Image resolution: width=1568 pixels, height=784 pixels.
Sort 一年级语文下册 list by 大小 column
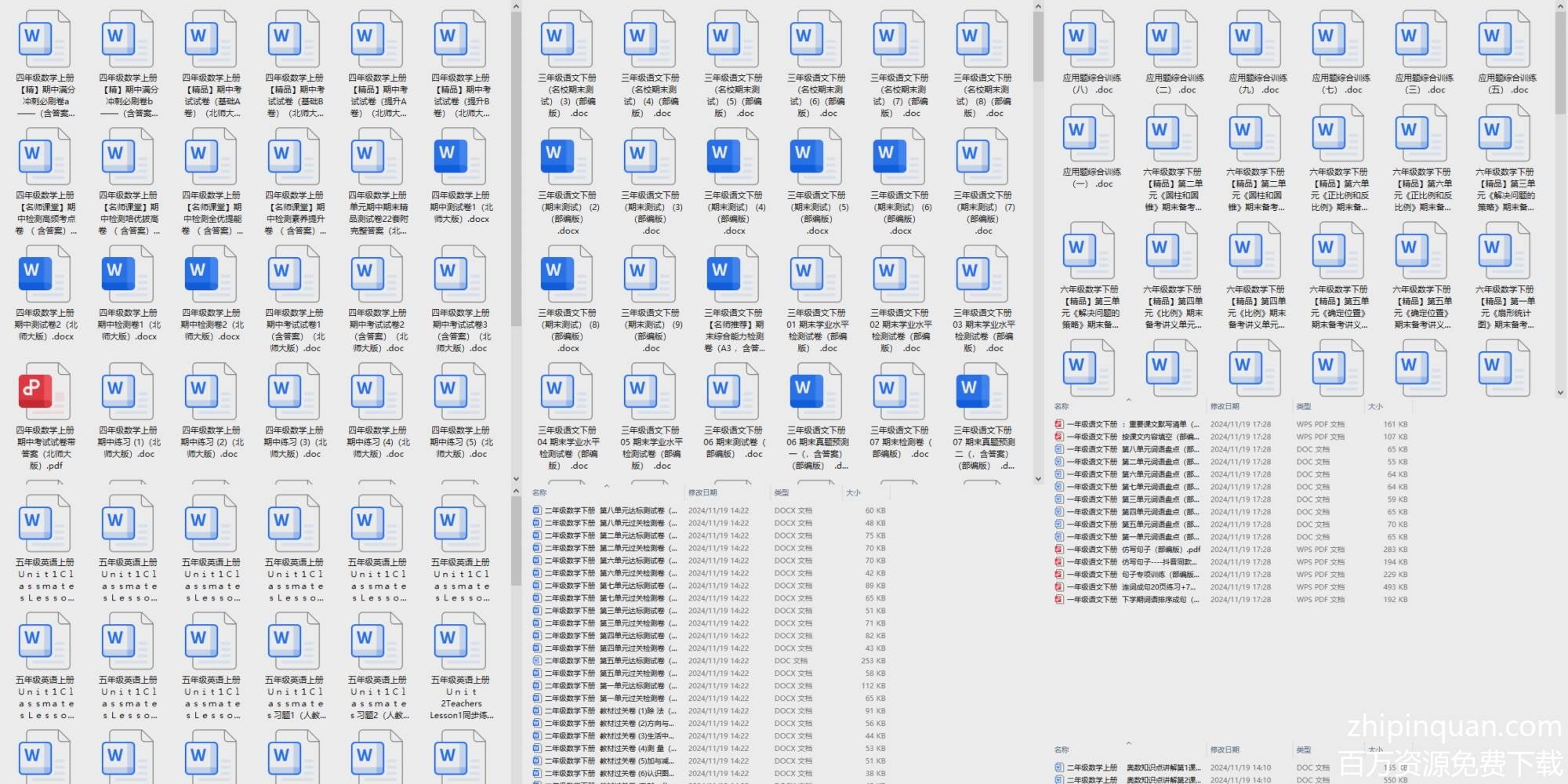1375,407
